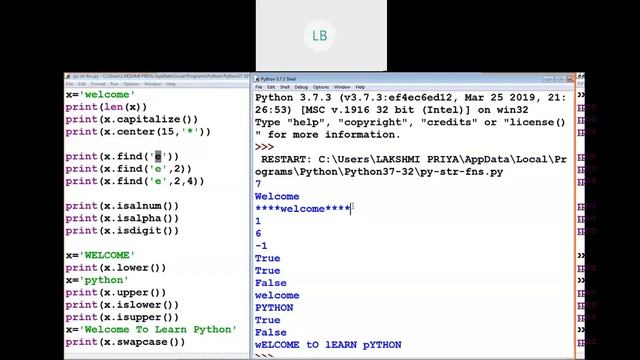The image size is (640, 360).
Task: Click the print(x.islower()) line
Action: click(x=122, y=305)
